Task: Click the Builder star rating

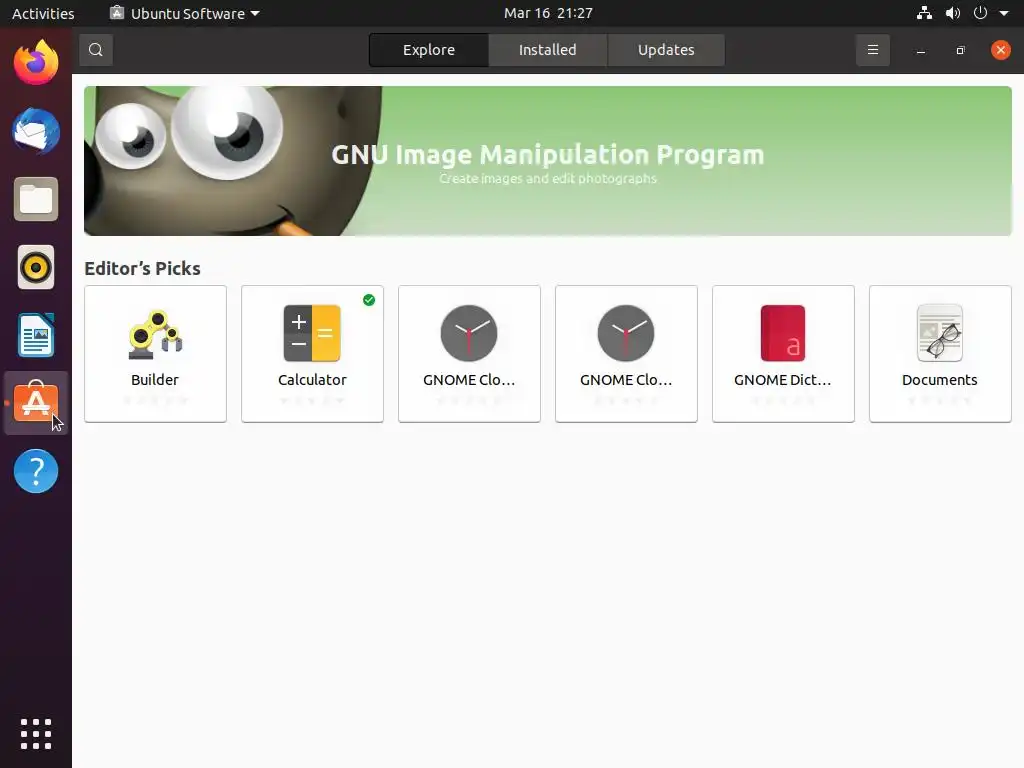Action: pyautogui.click(x=155, y=400)
